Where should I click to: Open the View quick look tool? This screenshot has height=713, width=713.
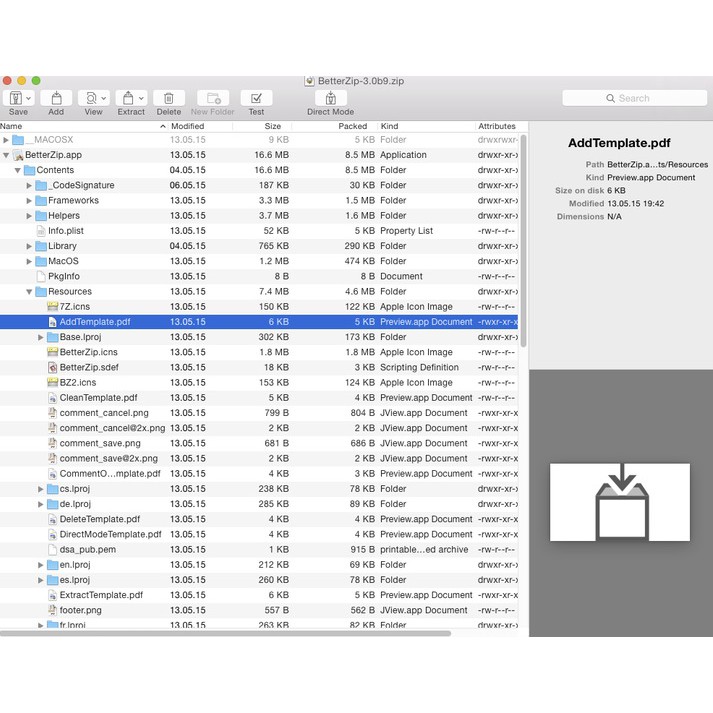[x=92, y=98]
